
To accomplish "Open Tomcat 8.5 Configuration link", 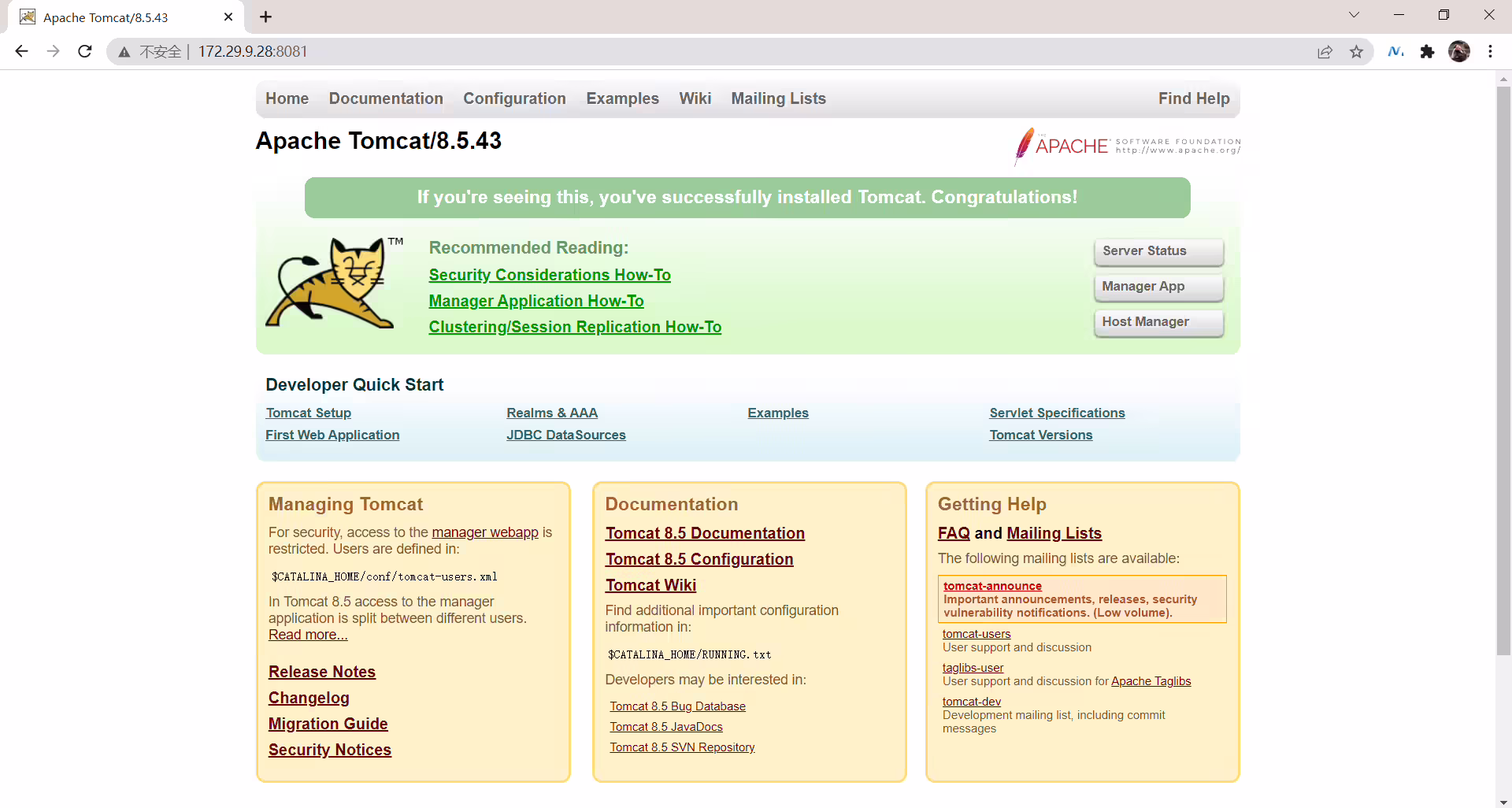I will (699, 559).
